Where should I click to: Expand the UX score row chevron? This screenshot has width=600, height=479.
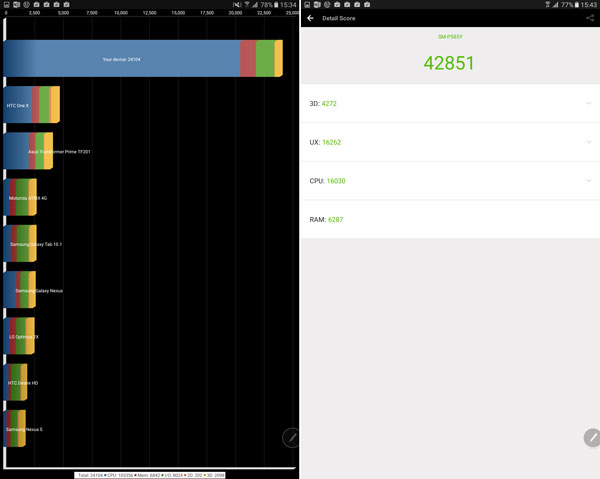pyautogui.click(x=589, y=142)
